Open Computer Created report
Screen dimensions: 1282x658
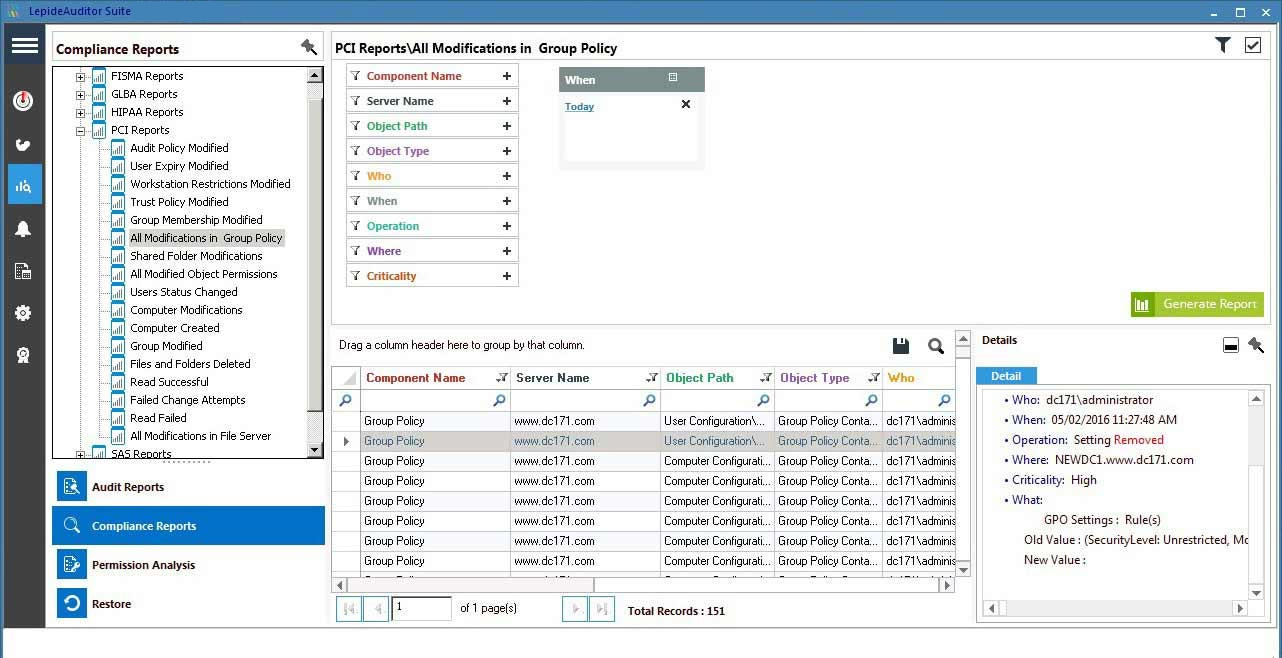point(174,328)
